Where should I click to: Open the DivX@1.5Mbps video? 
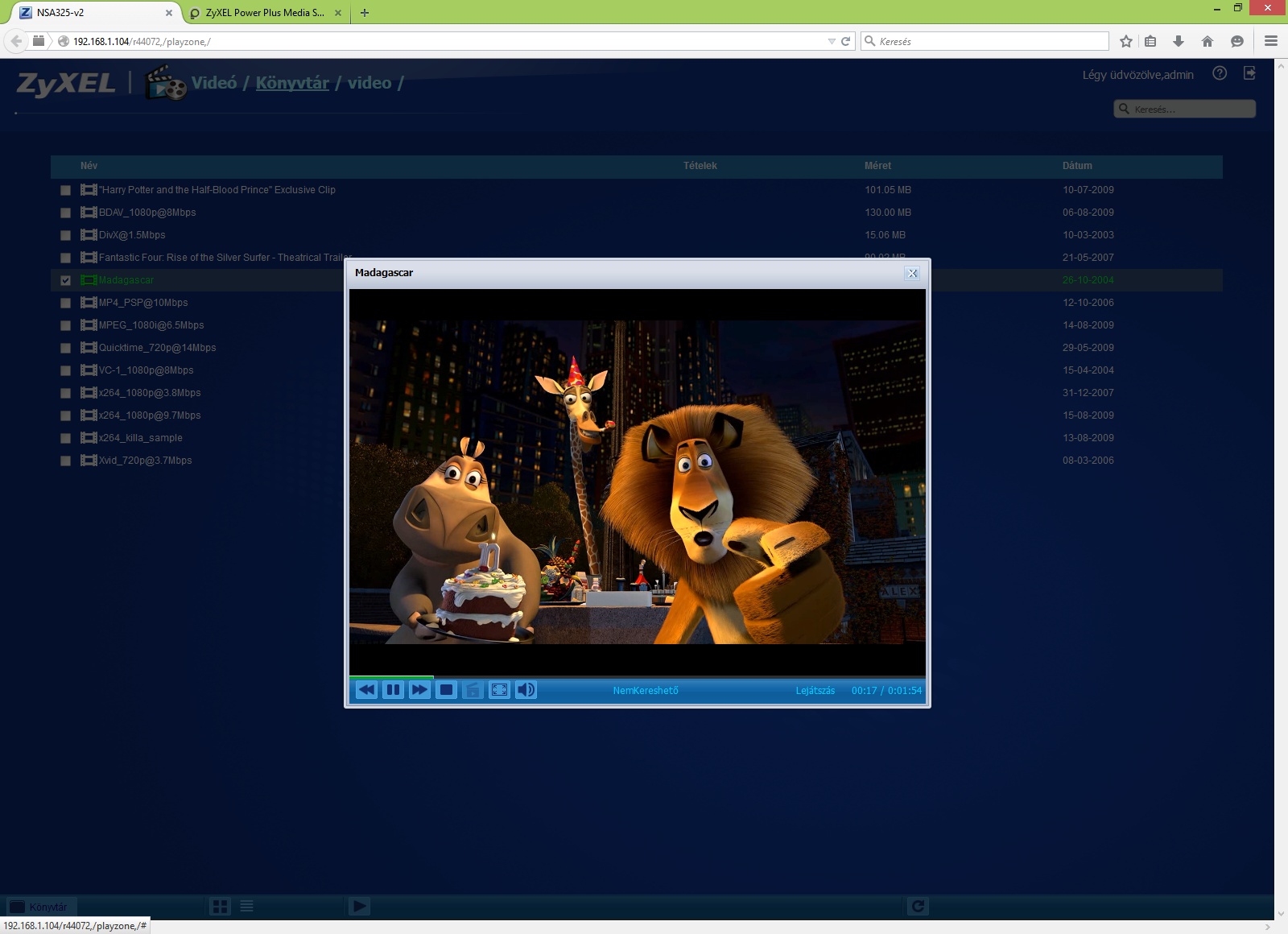click(x=132, y=235)
